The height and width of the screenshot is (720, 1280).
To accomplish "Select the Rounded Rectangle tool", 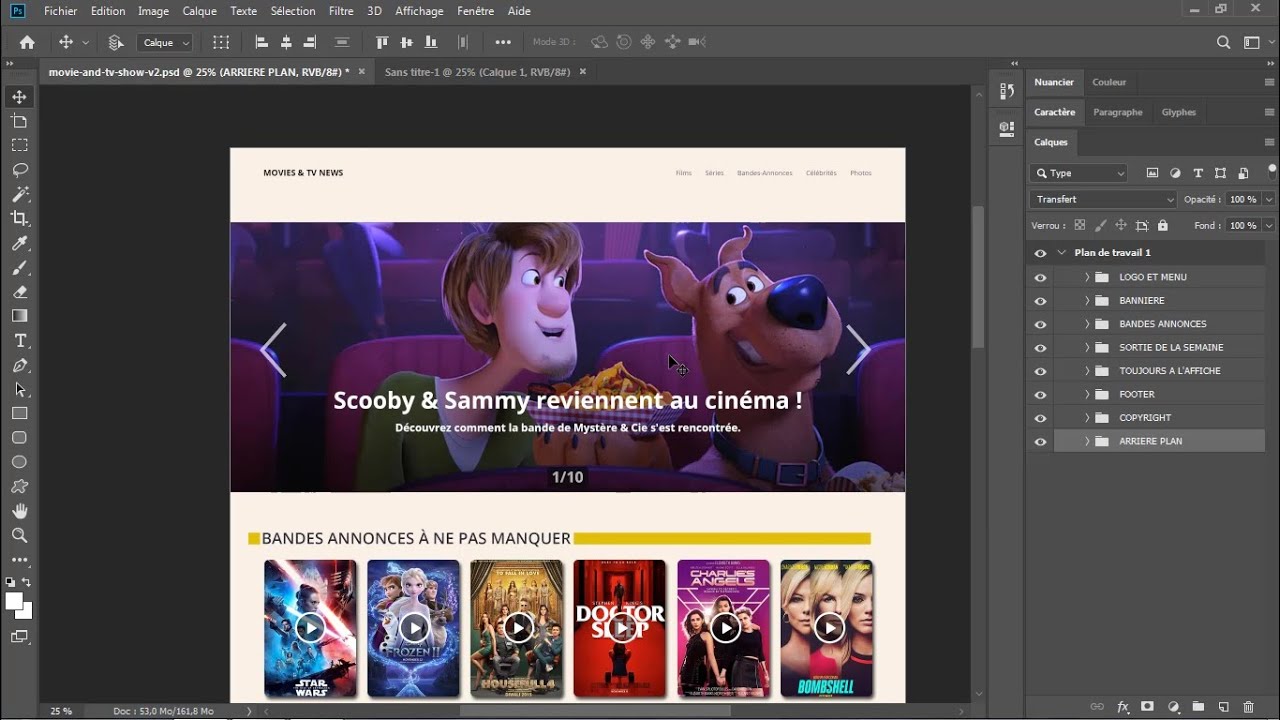I will tap(19, 438).
